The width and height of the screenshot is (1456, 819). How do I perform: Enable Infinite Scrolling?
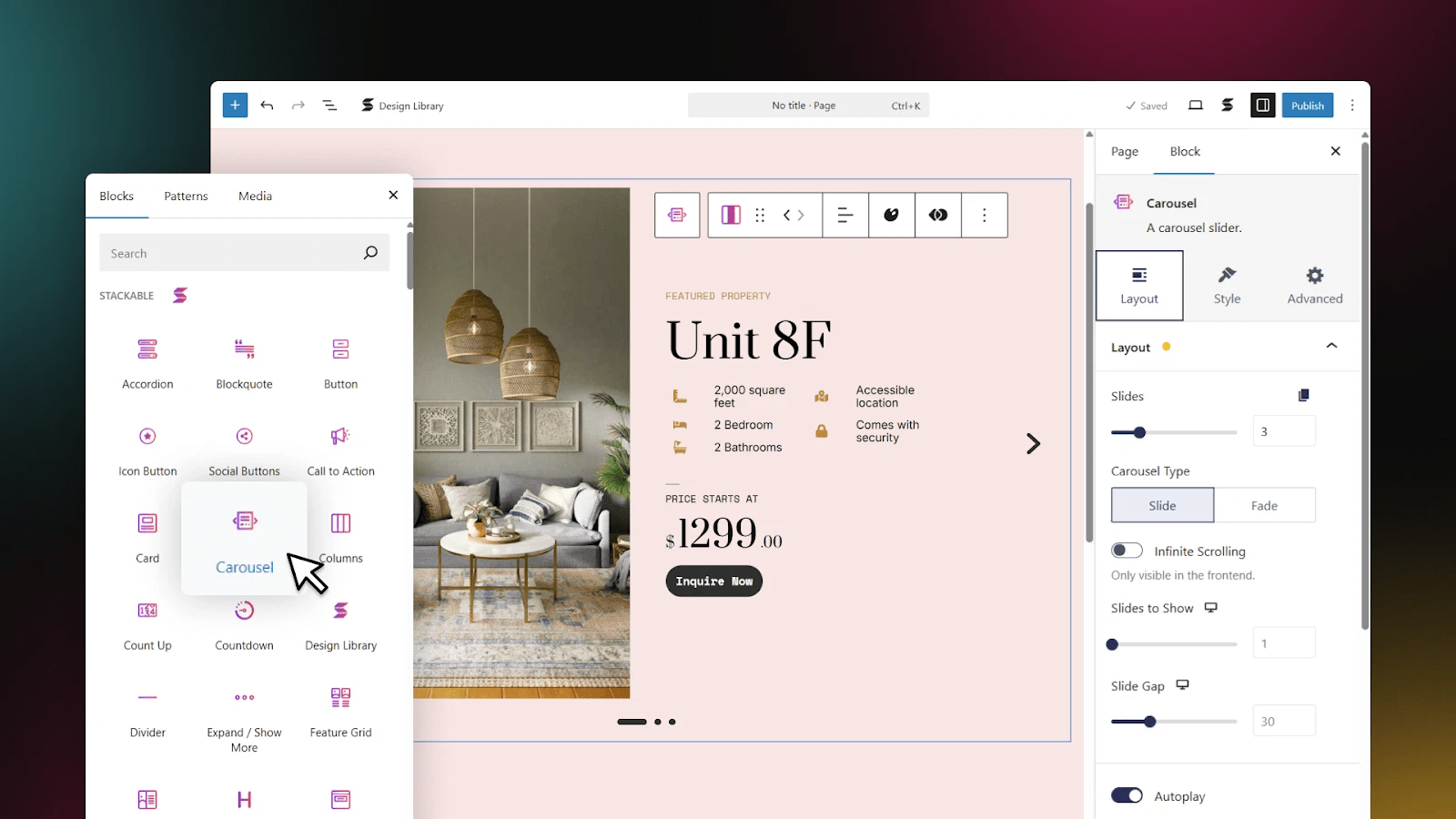tap(1127, 550)
